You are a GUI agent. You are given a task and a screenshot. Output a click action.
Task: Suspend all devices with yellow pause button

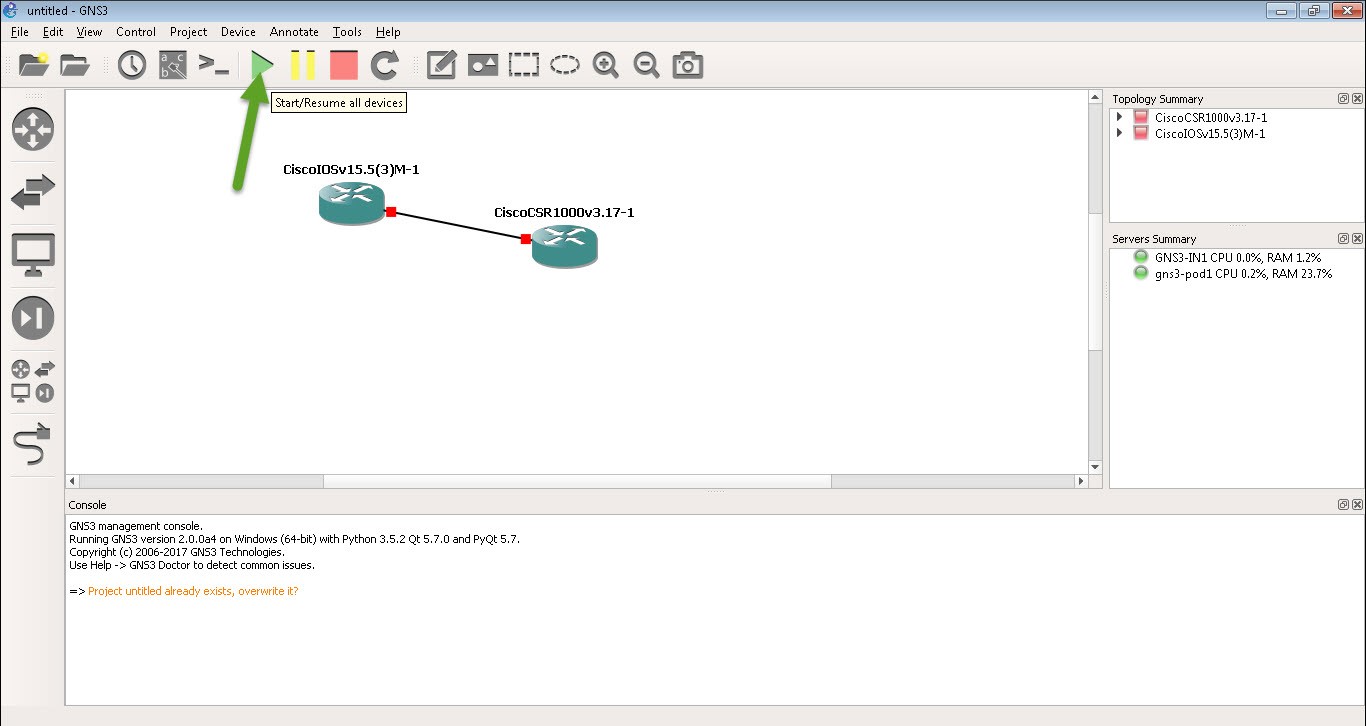coord(303,65)
